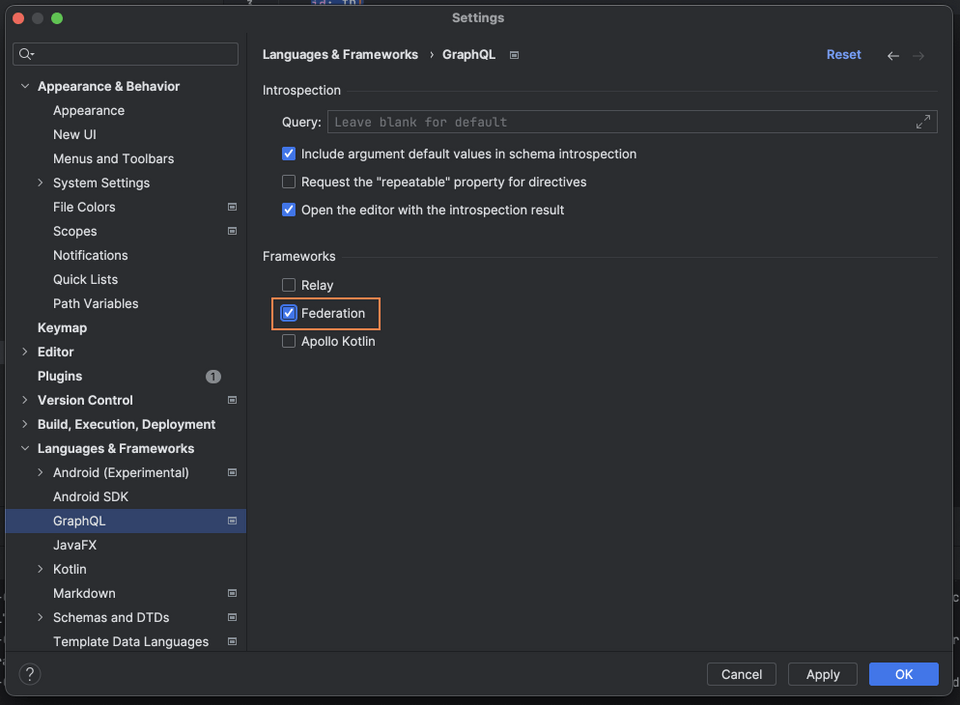960x705 pixels.
Task: Click the help question mark icon
Action: pyautogui.click(x=29, y=674)
